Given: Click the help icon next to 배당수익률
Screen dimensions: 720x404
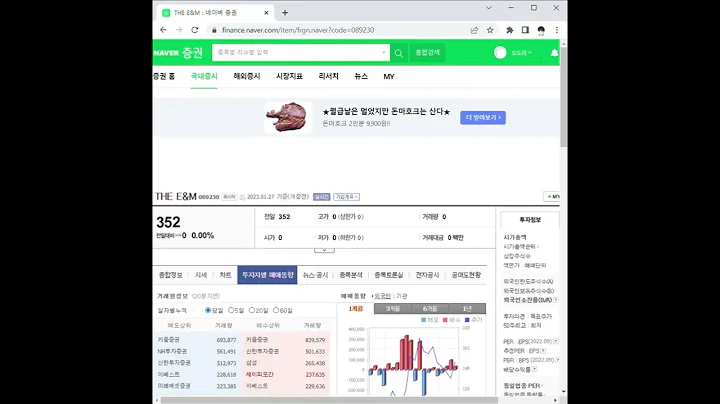Looking at the screenshot, I should [535, 369].
